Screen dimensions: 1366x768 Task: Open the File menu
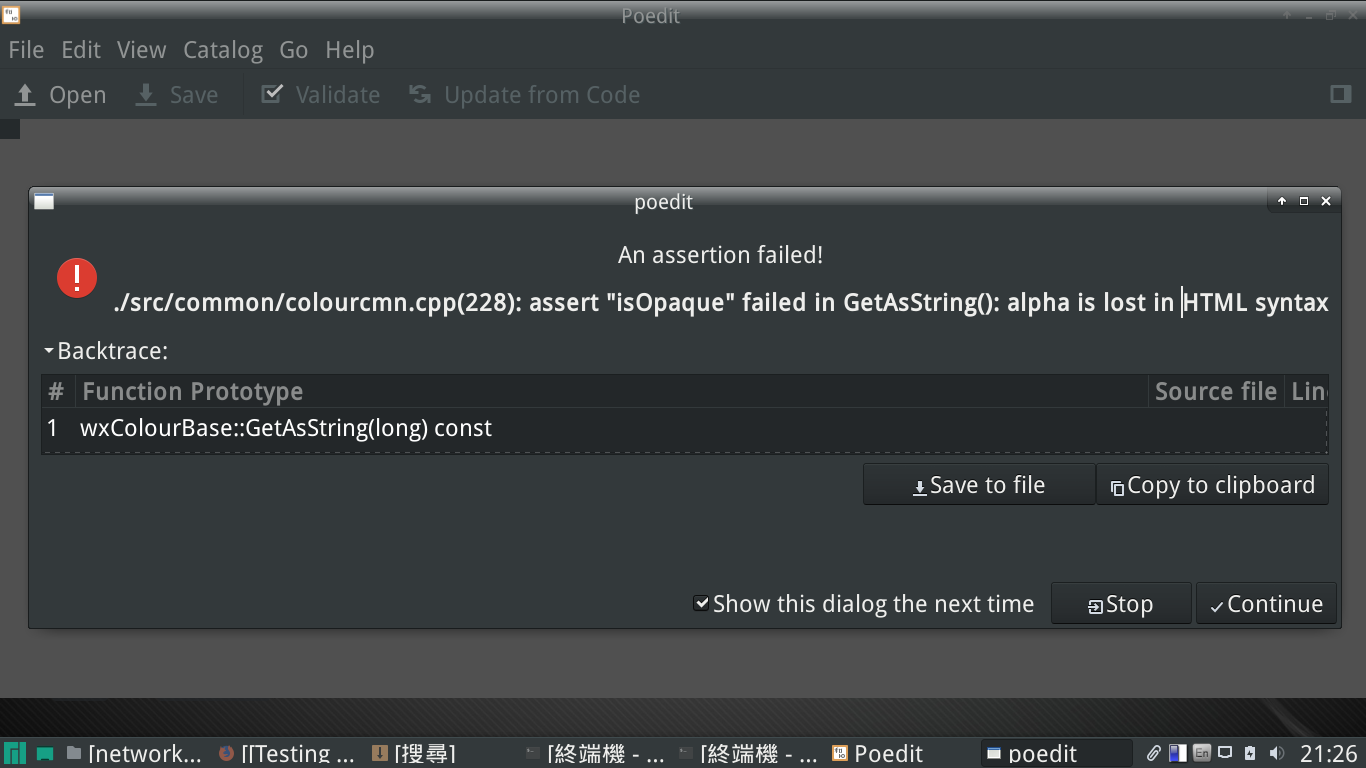coord(26,50)
